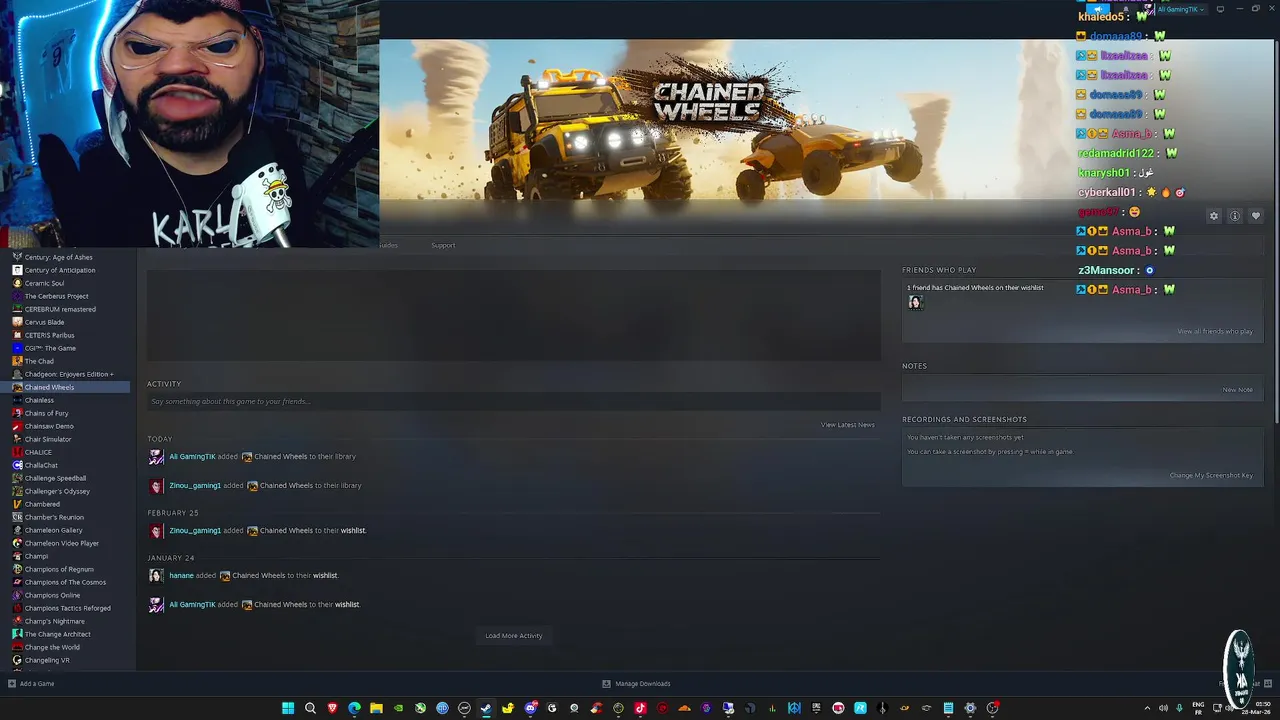Open File Explorer from taskbar

click(376, 708)
